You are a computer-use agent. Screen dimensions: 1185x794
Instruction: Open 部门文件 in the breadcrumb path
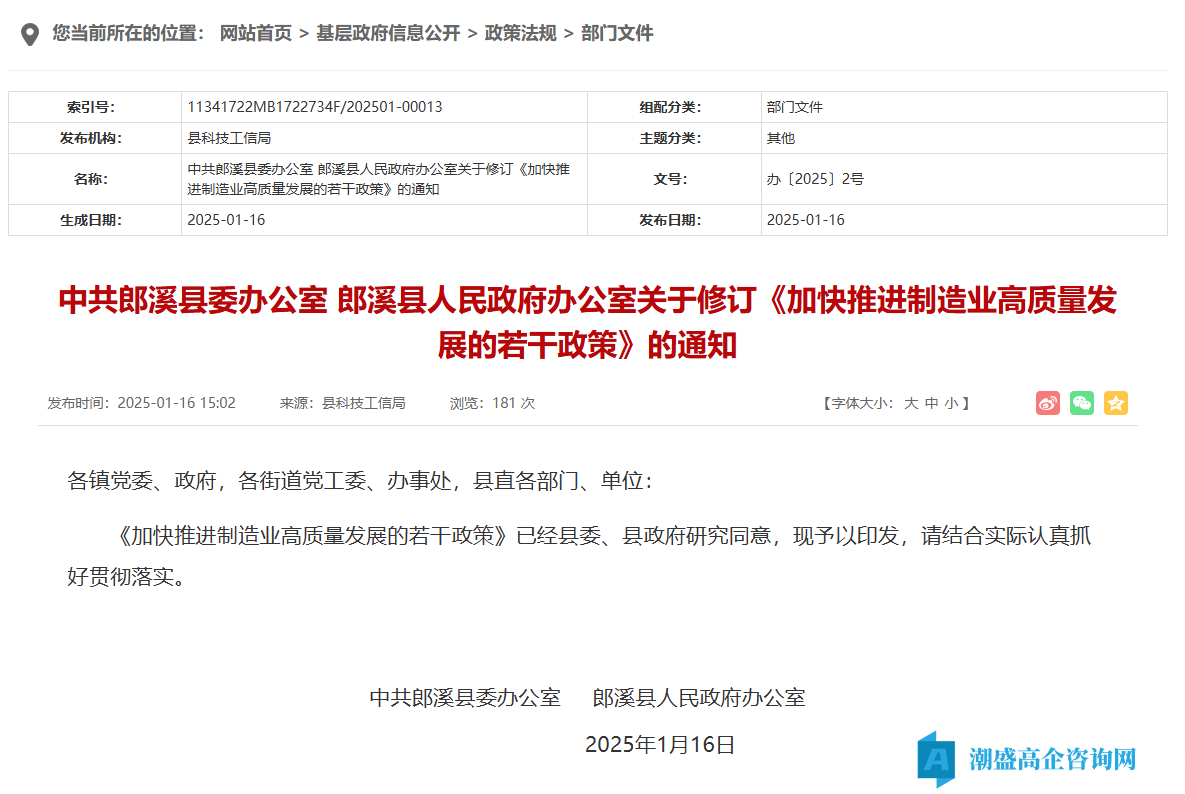tap(617, 33)
